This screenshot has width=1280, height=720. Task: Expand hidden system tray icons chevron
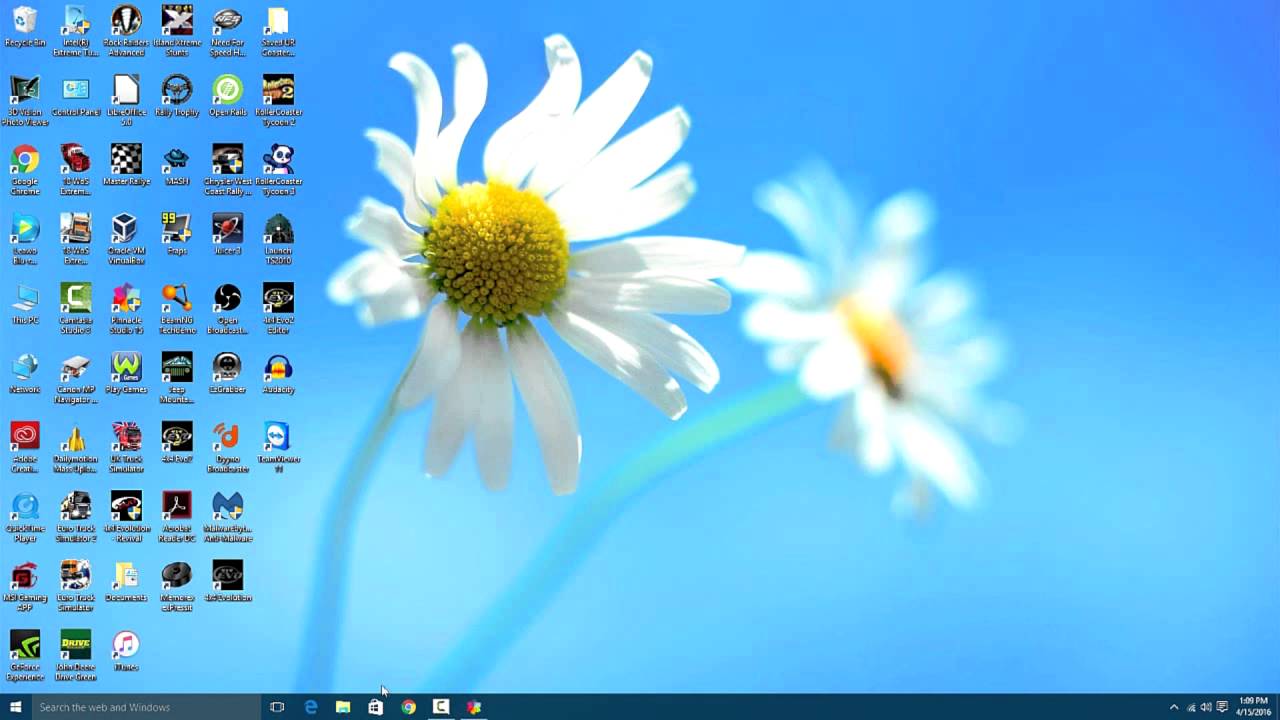[1174, 707]
